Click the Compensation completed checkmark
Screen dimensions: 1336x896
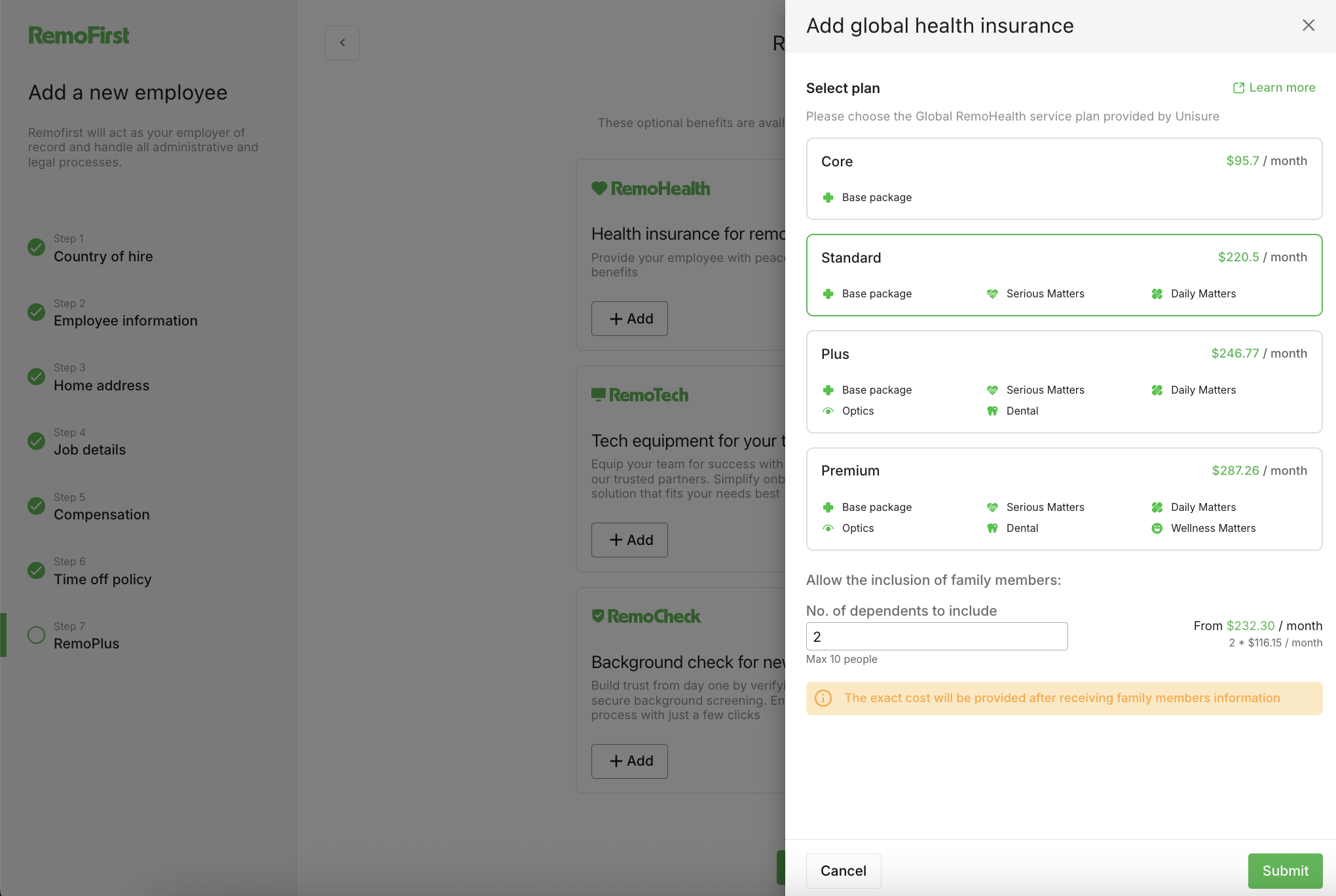click(x=36, y=506)
